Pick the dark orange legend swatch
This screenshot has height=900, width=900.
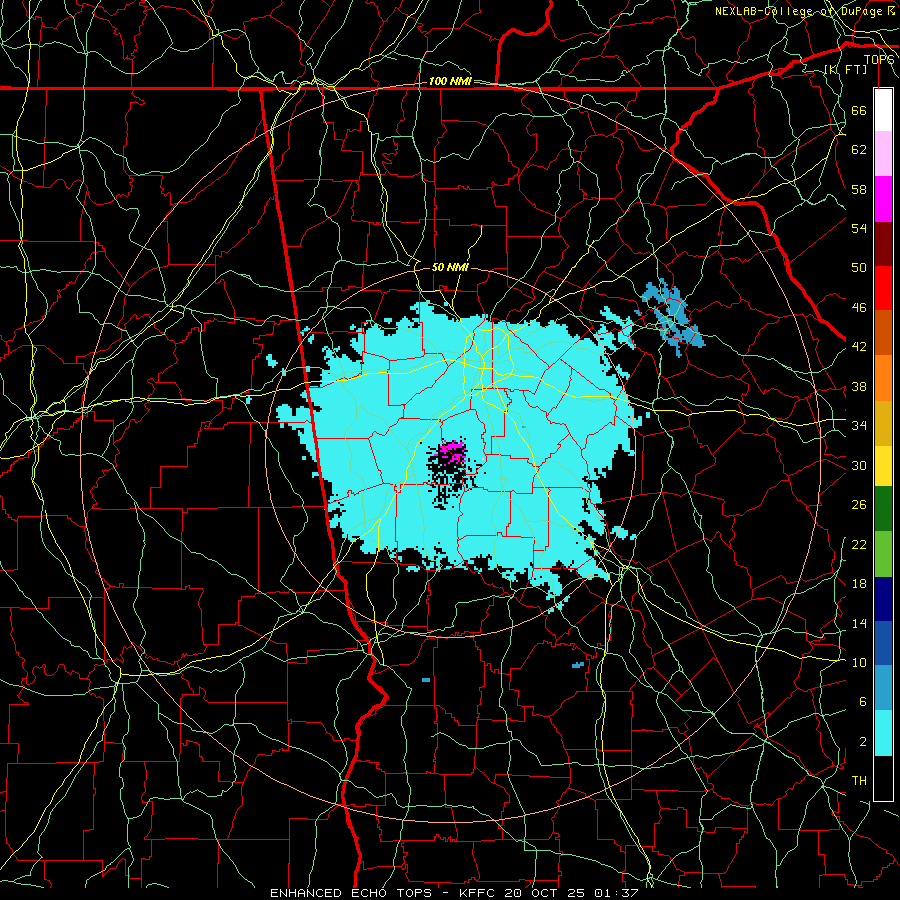pyautogui.click(x=883, y=332)
